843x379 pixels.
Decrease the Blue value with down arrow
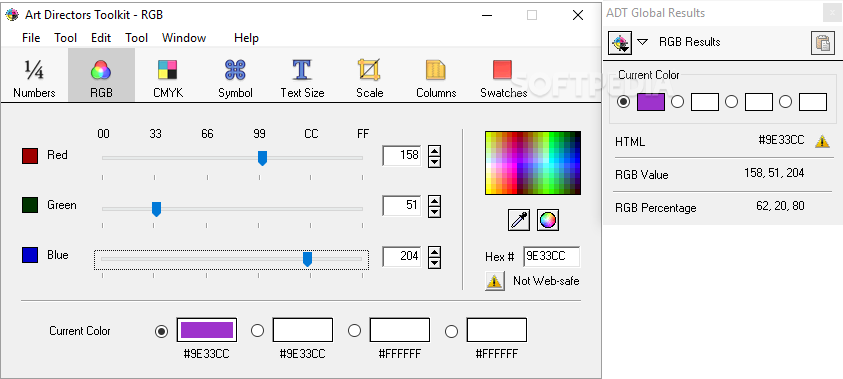434,262
